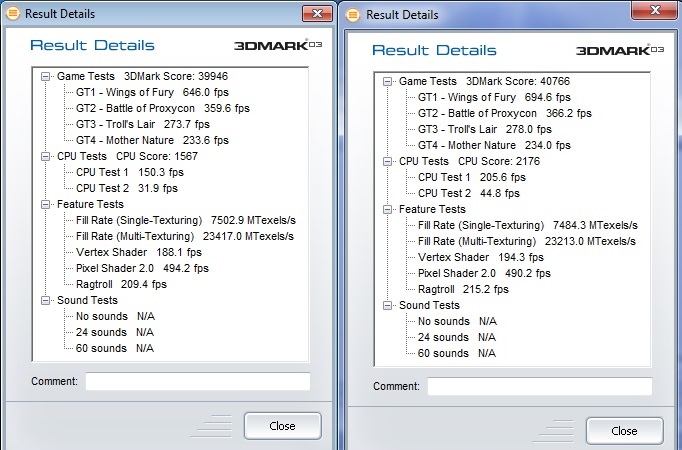Select Fill Rate Multi-Texturing 23213.0 MTexels/s row
The width and height of the screenshot is (682, 450).
(x=527, y=241)
